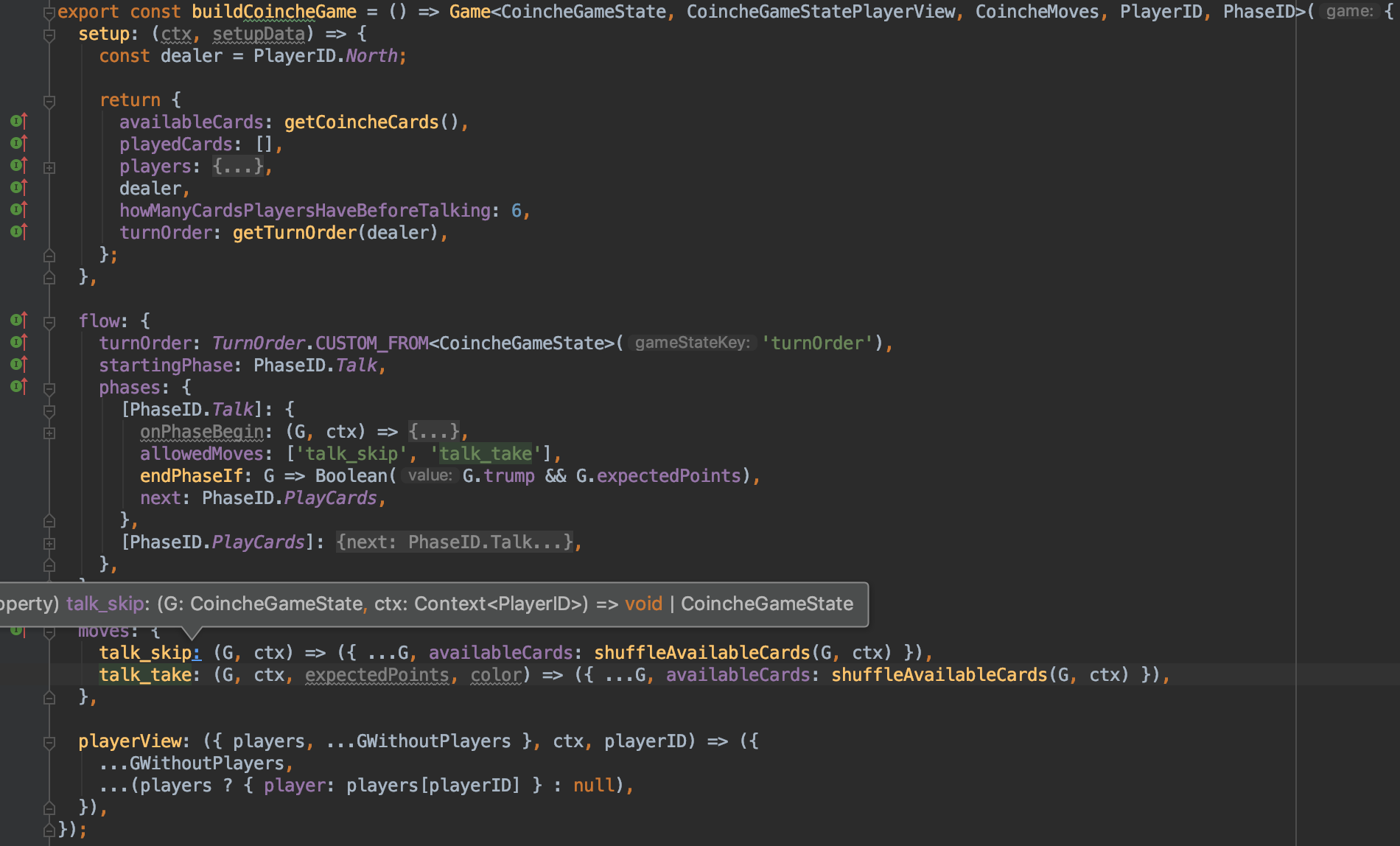
Task: Click PhaseID.PlayCards after next:
Action: [290, 498]
